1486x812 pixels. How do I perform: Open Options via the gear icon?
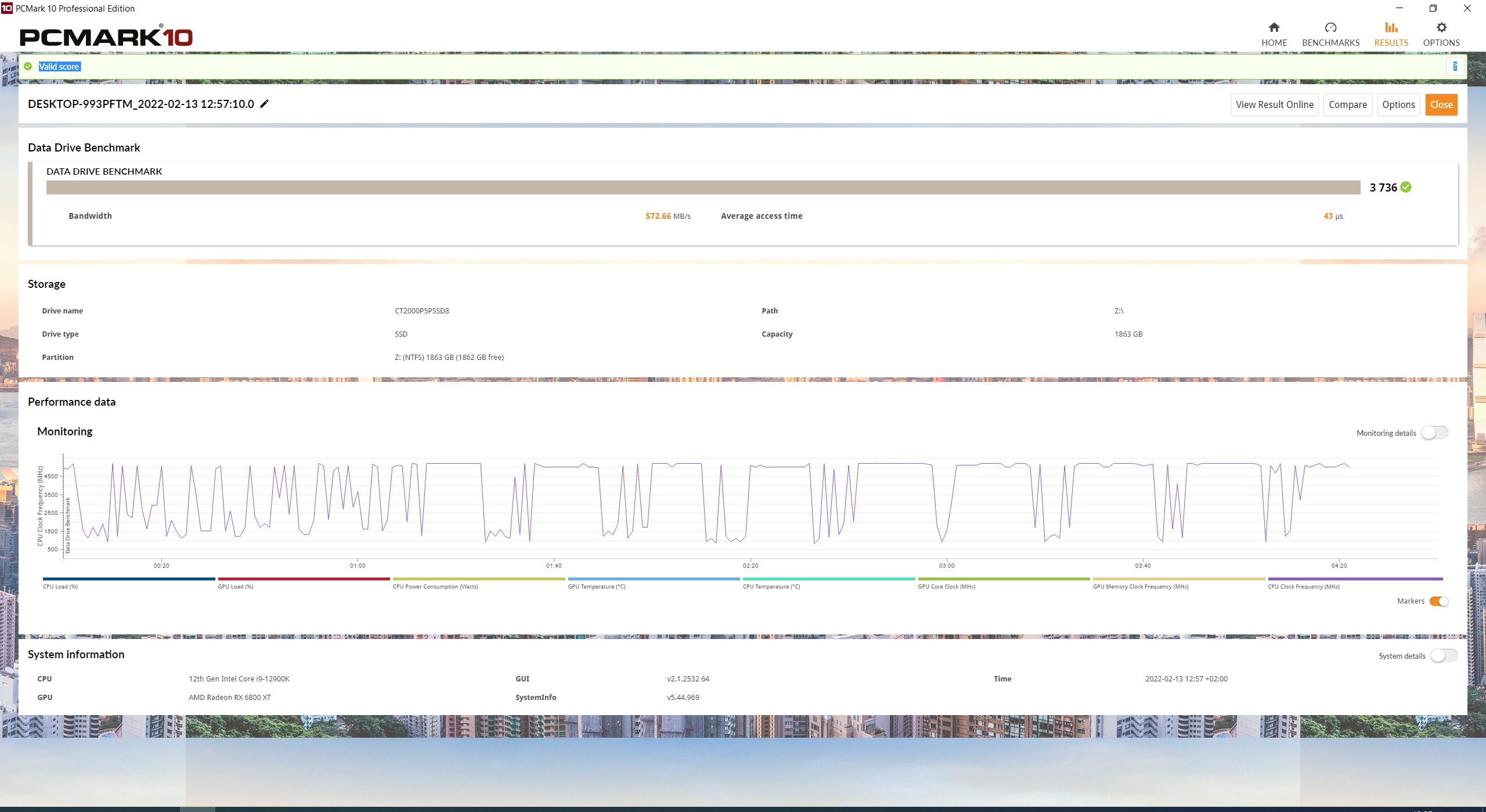pyautogui.click(x=1441, y=27)
